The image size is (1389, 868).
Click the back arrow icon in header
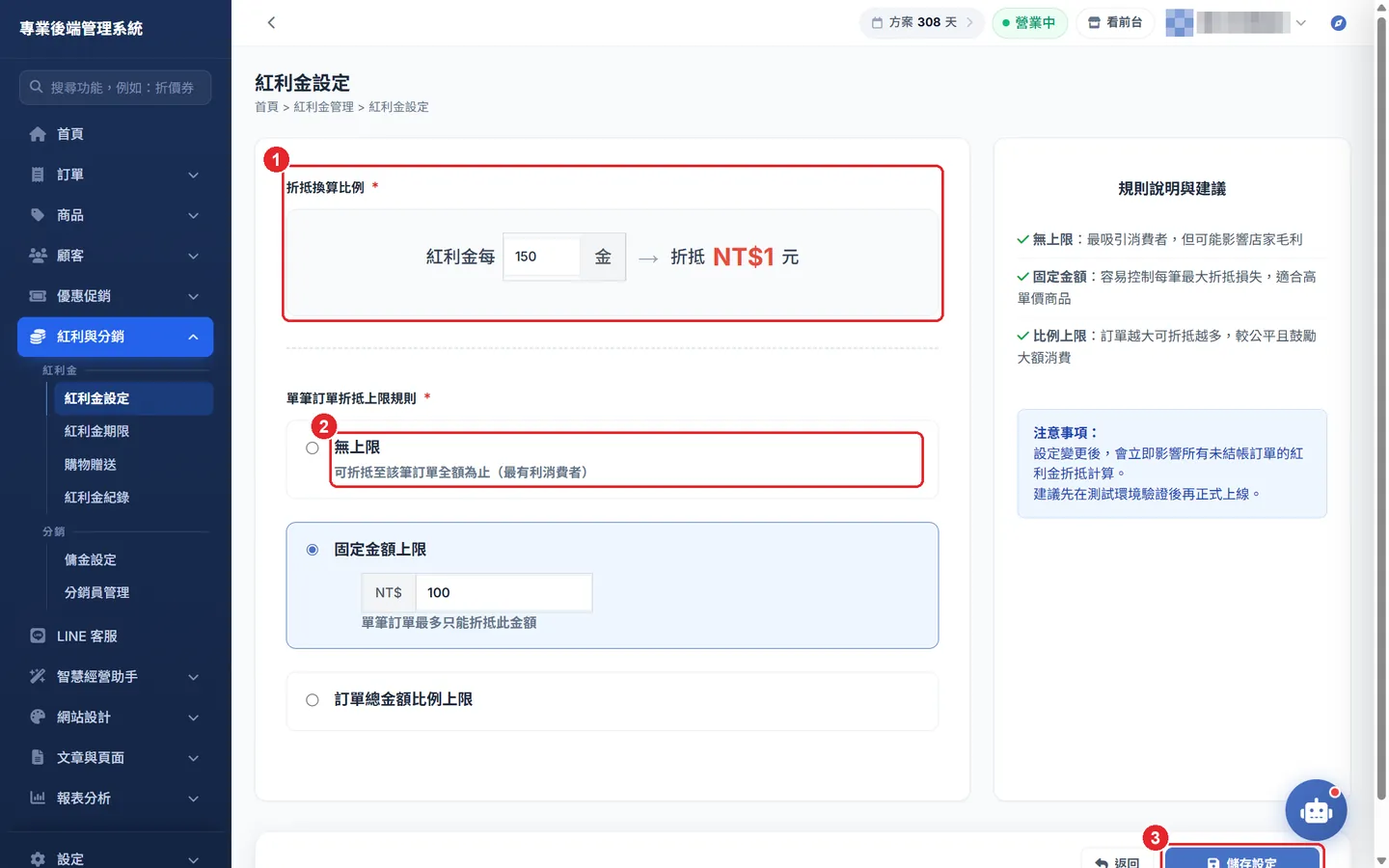click(271, 22)
